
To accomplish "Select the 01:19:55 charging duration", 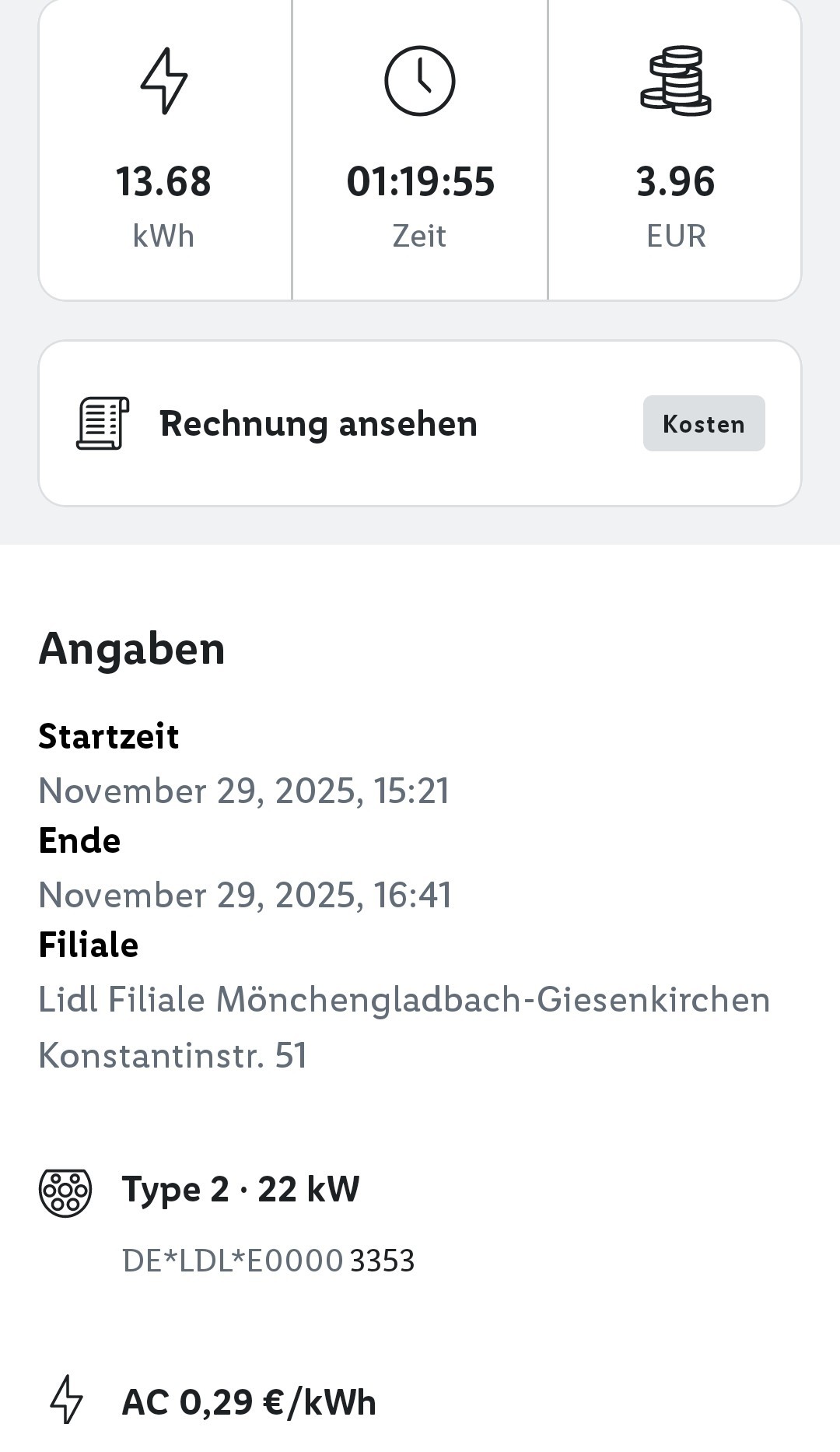I will (420, 182).
